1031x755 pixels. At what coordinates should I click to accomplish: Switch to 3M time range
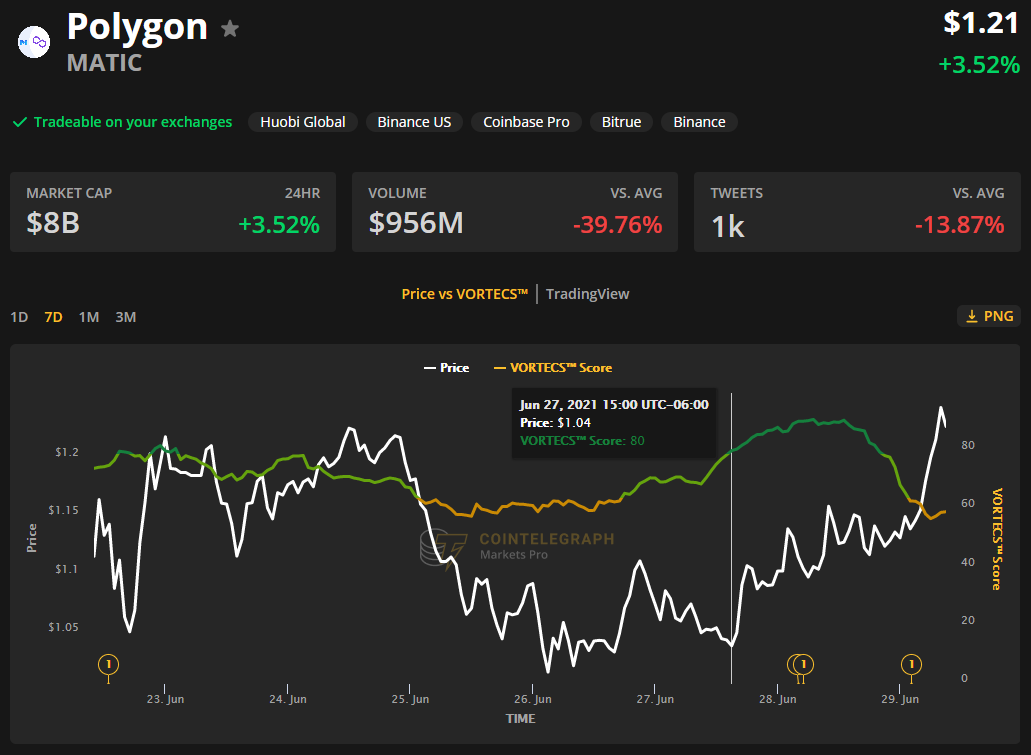click(x=125, y=317)
